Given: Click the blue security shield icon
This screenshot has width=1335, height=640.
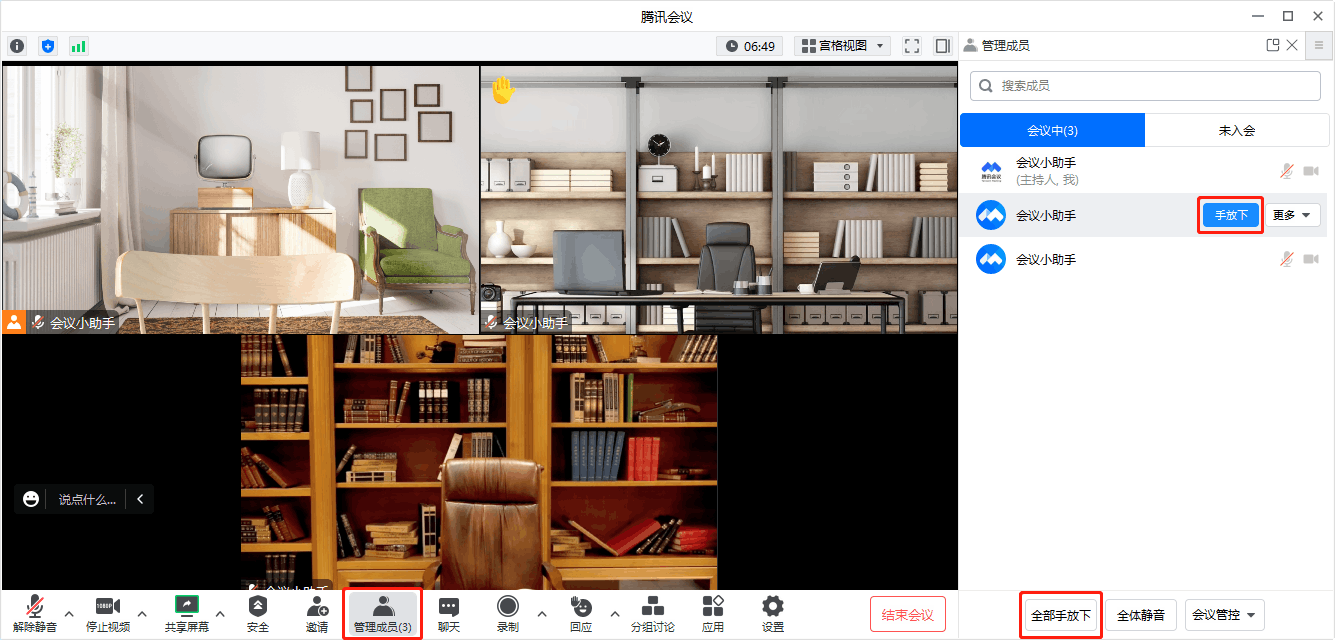Looking at the screenshot, I should pyautogui.click(x=48, y=46).
